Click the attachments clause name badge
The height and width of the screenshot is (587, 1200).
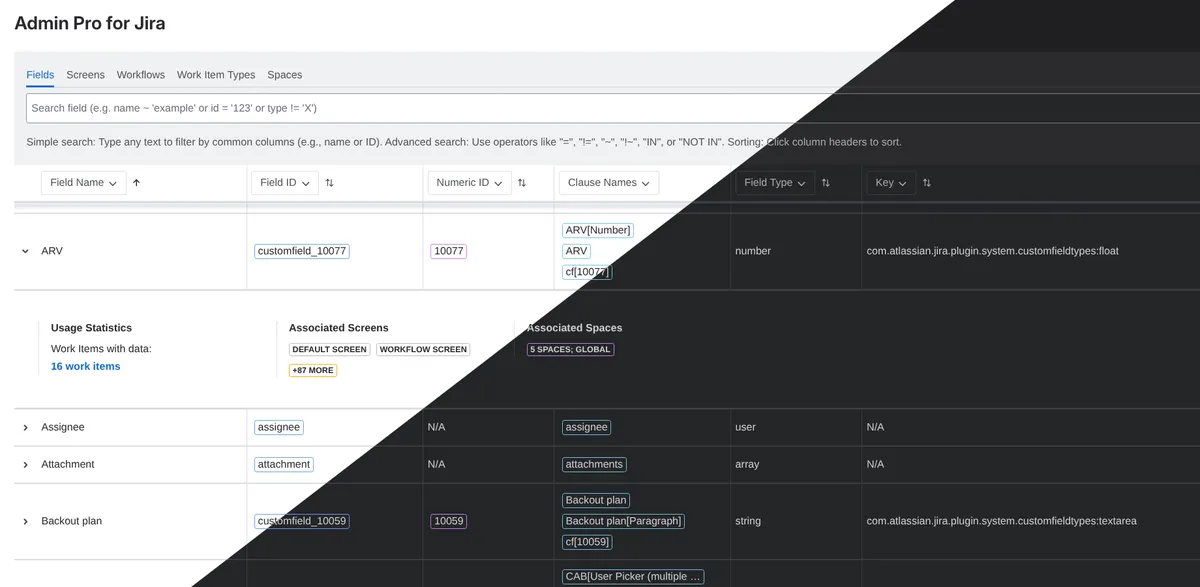point(595,464)
